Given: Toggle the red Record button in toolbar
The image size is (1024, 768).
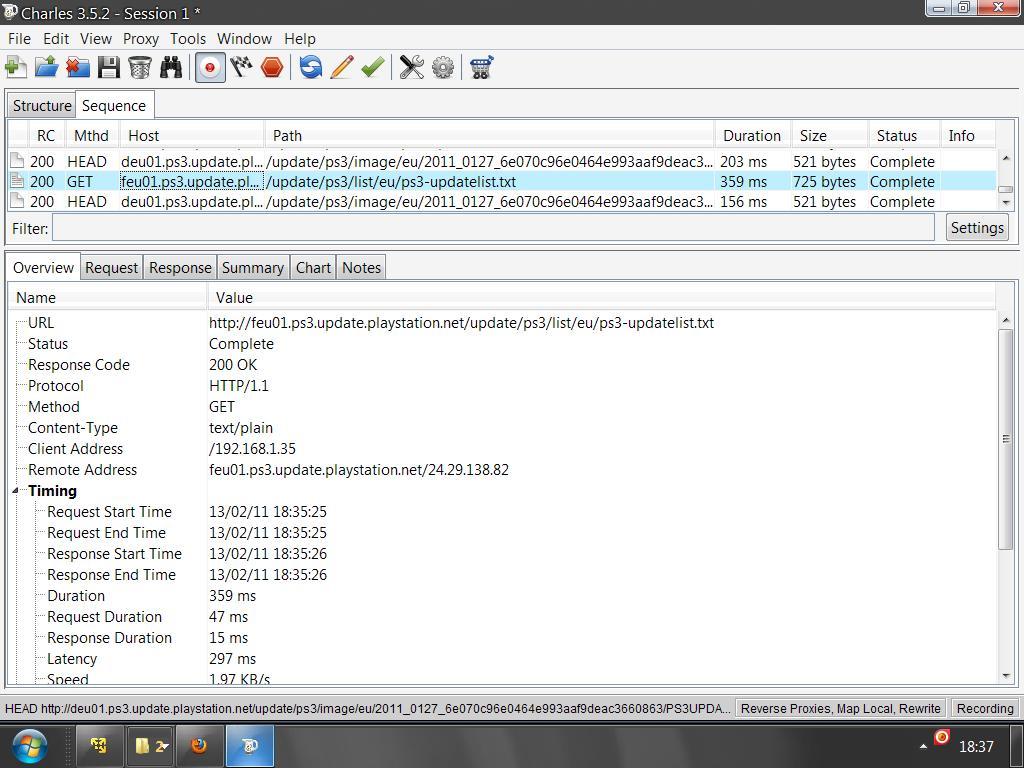Looking at the screenshot, I should [x=210, y=67].
